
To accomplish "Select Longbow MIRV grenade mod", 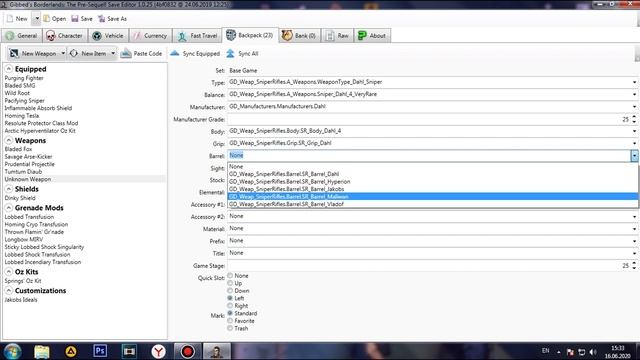I will point(24,240).
